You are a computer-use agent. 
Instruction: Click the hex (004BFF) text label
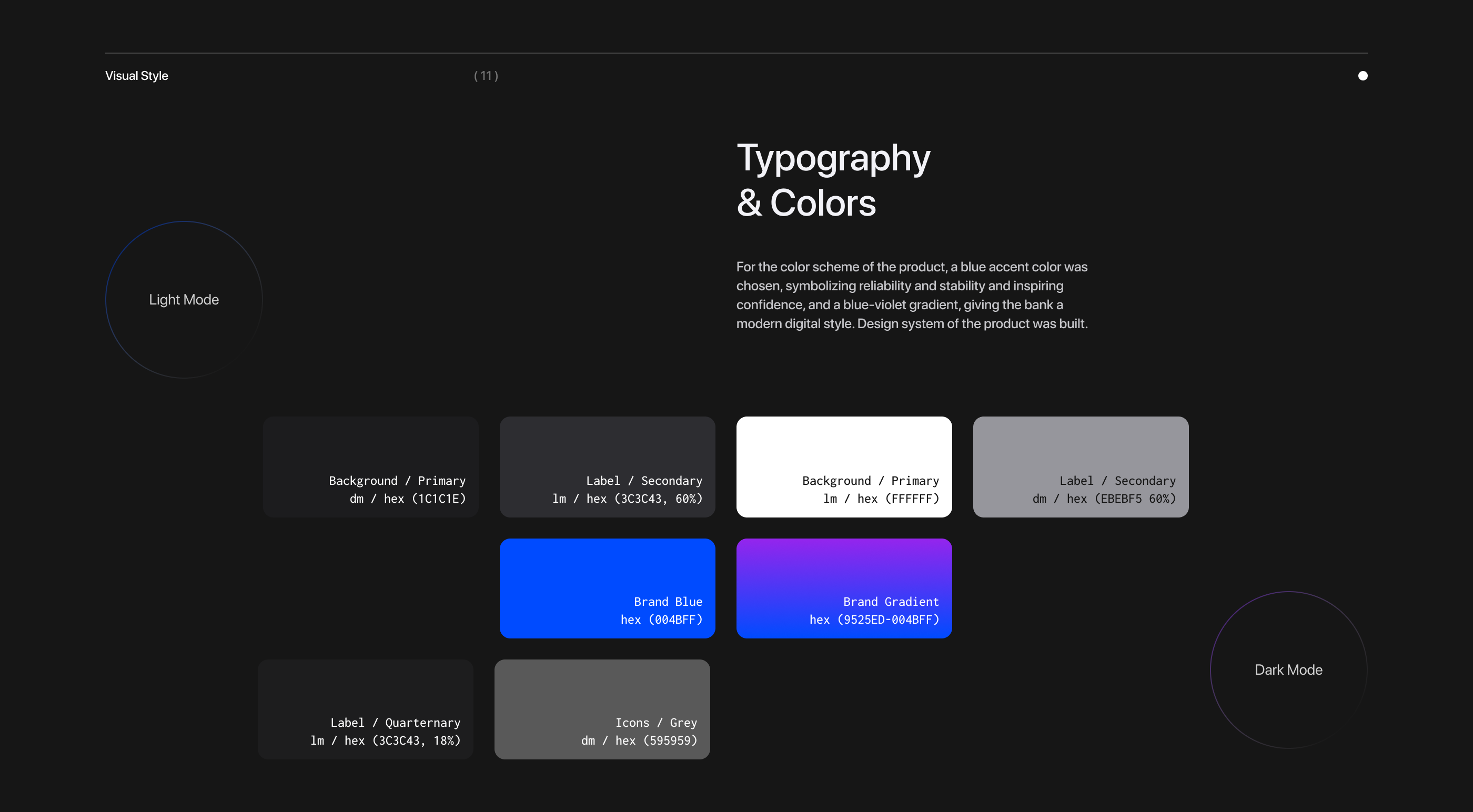pos(661,620)
